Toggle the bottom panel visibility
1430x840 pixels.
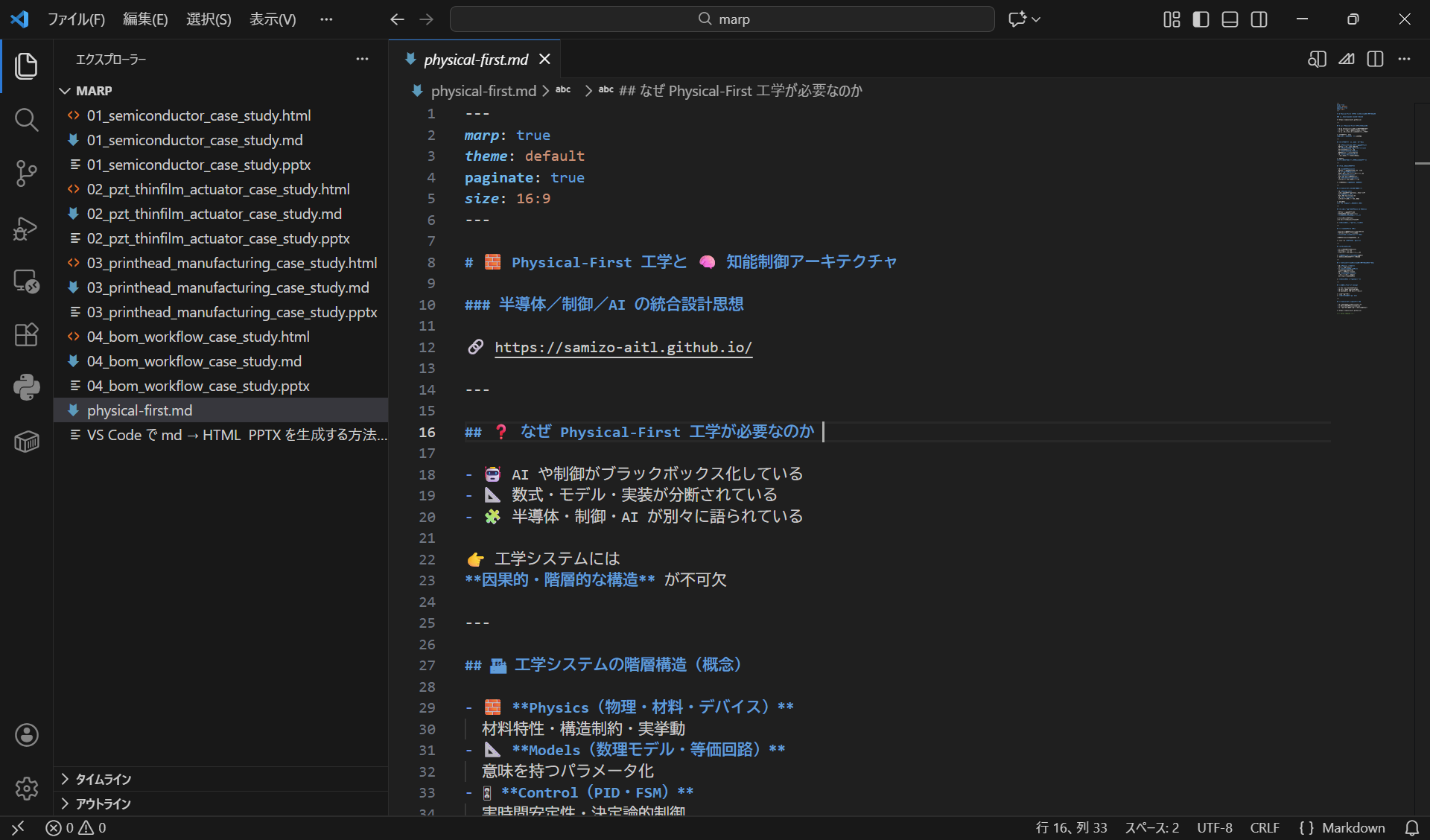pyautogui.click(x=1229, y=19)
